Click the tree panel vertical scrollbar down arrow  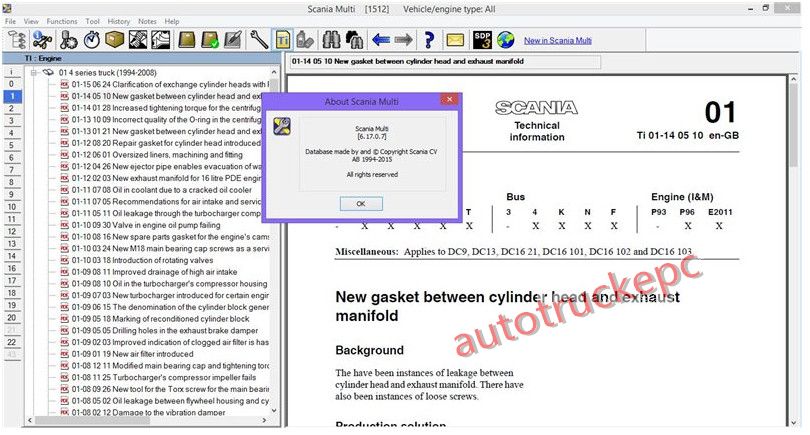pyautogui.click(x=274, y=411)
